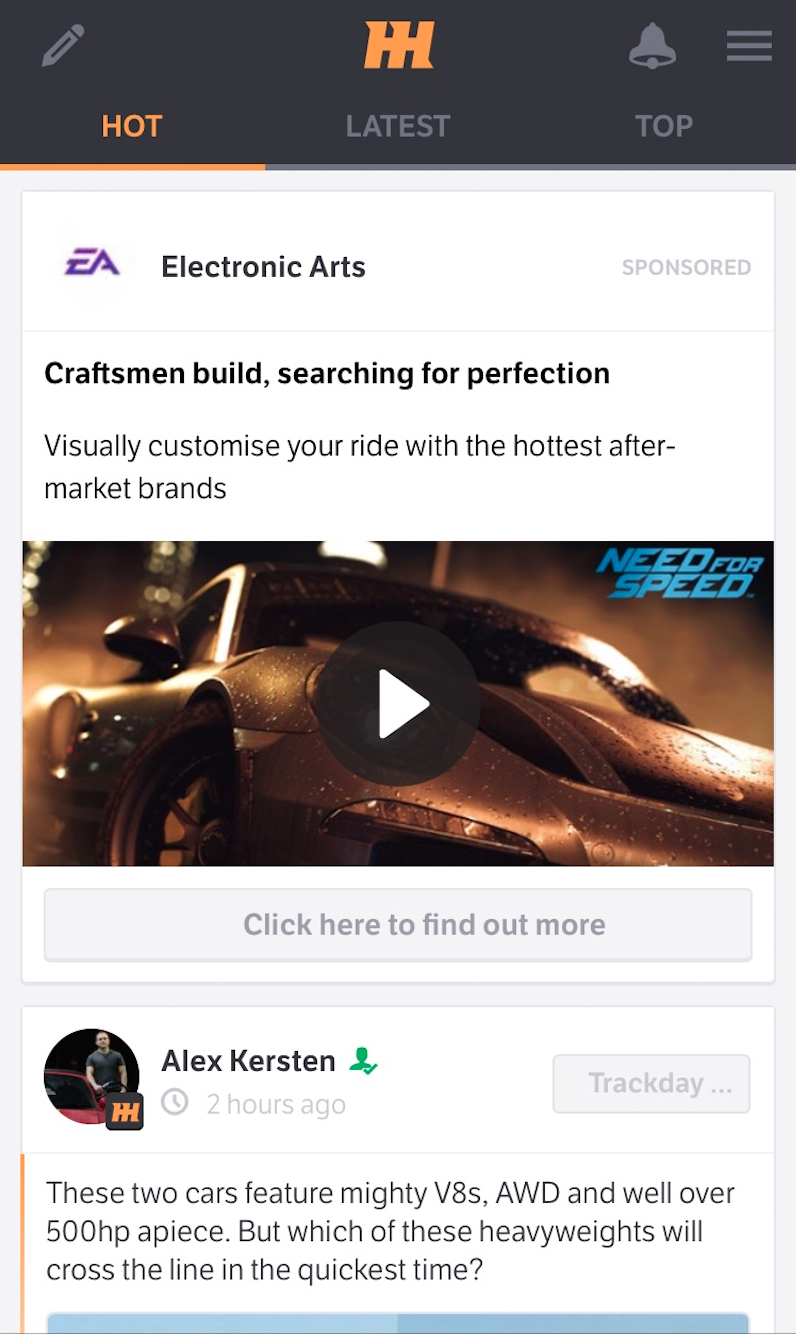Play the Need for Speed video
The image size is (796, 1334).
pos(399,703)
